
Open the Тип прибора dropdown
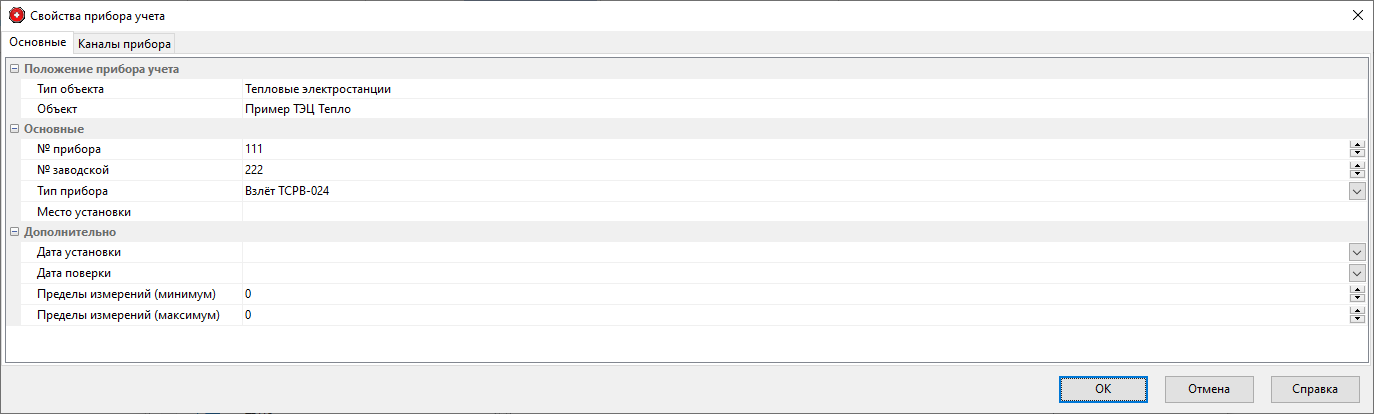[1357, 191]
